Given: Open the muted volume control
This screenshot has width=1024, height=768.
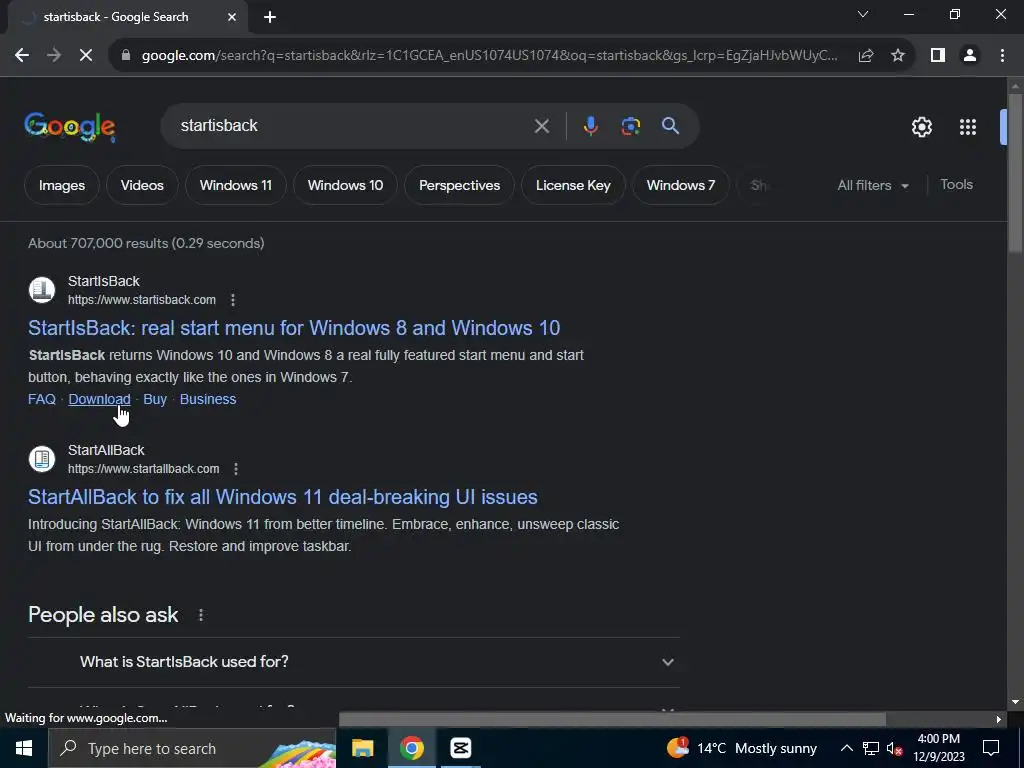Looking at the screenshot, I should click(894, 748).
